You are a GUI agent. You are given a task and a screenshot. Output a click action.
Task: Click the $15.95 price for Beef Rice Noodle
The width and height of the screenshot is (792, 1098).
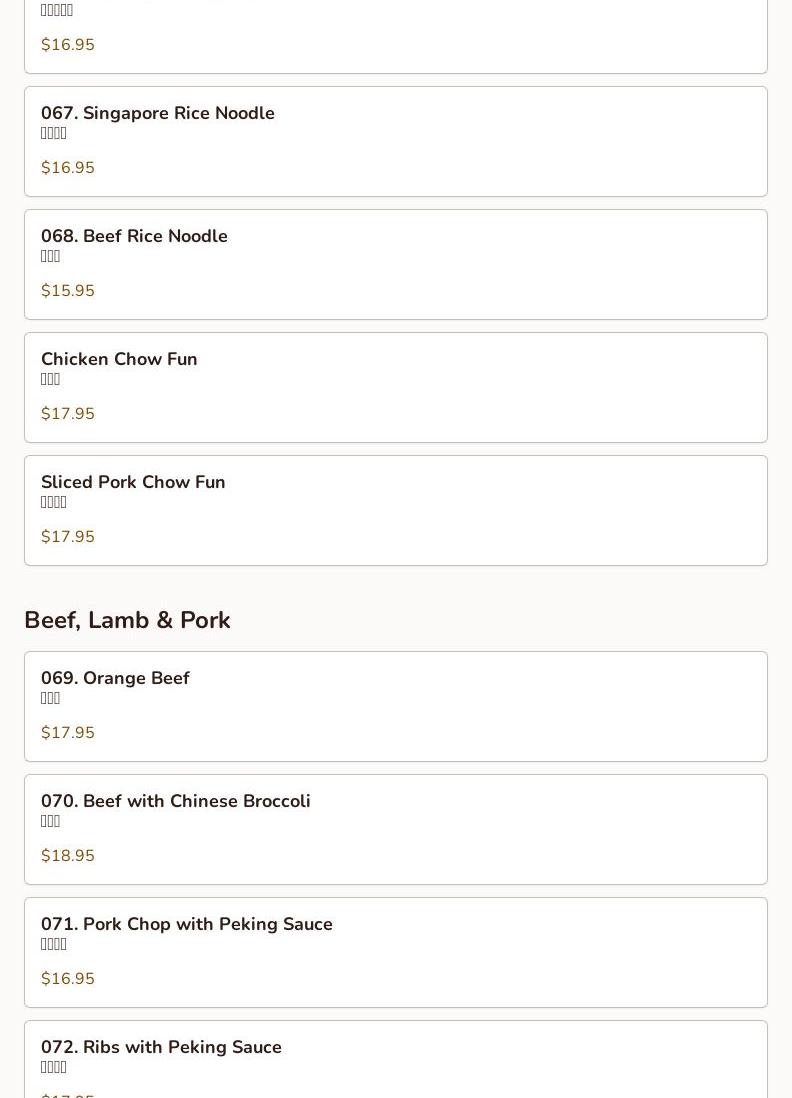point(68,291)
